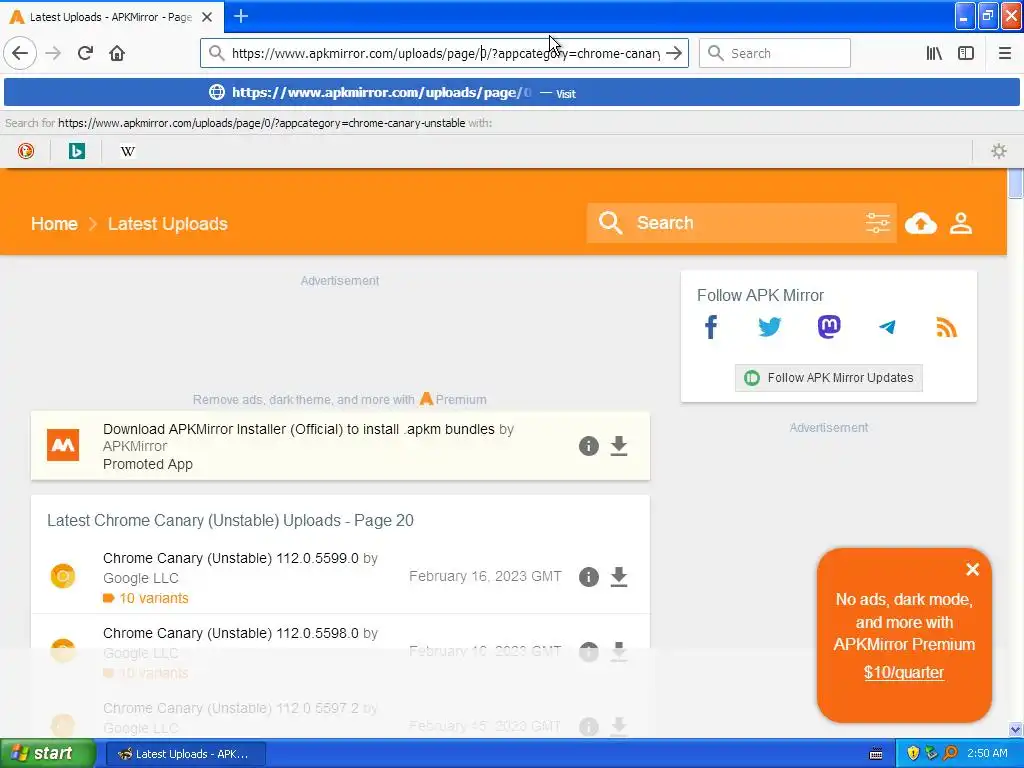1024x768 pixels.
Task: Click the APKMirror Installer app thumbnail
Action: tap(63, 445)
